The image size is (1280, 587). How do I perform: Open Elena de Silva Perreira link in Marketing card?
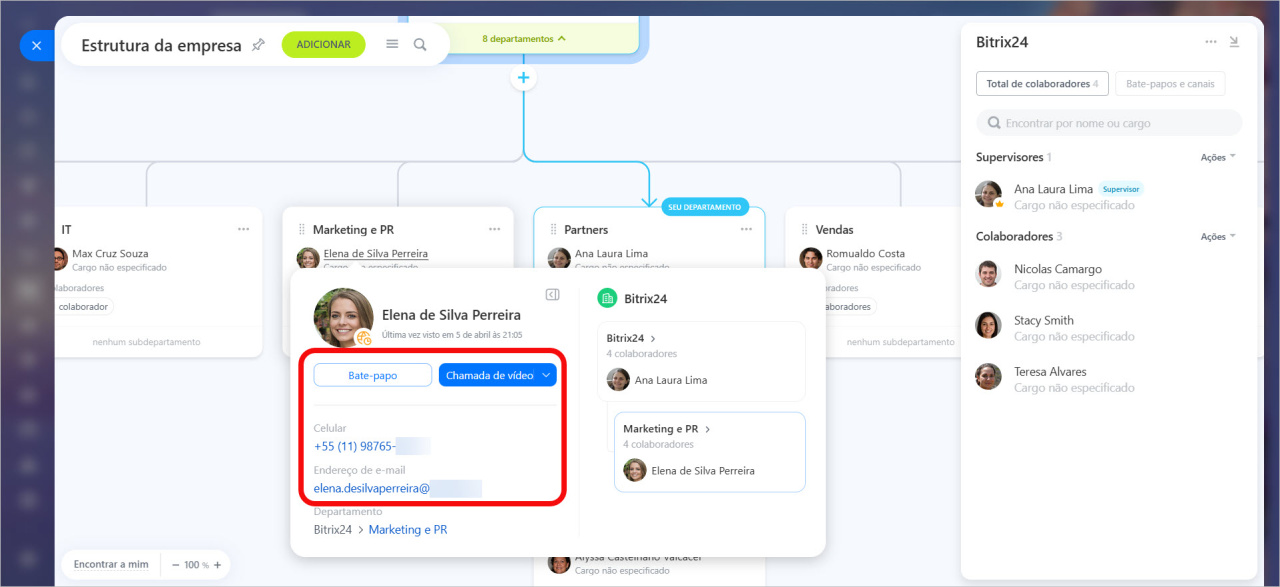coord(376,254)
